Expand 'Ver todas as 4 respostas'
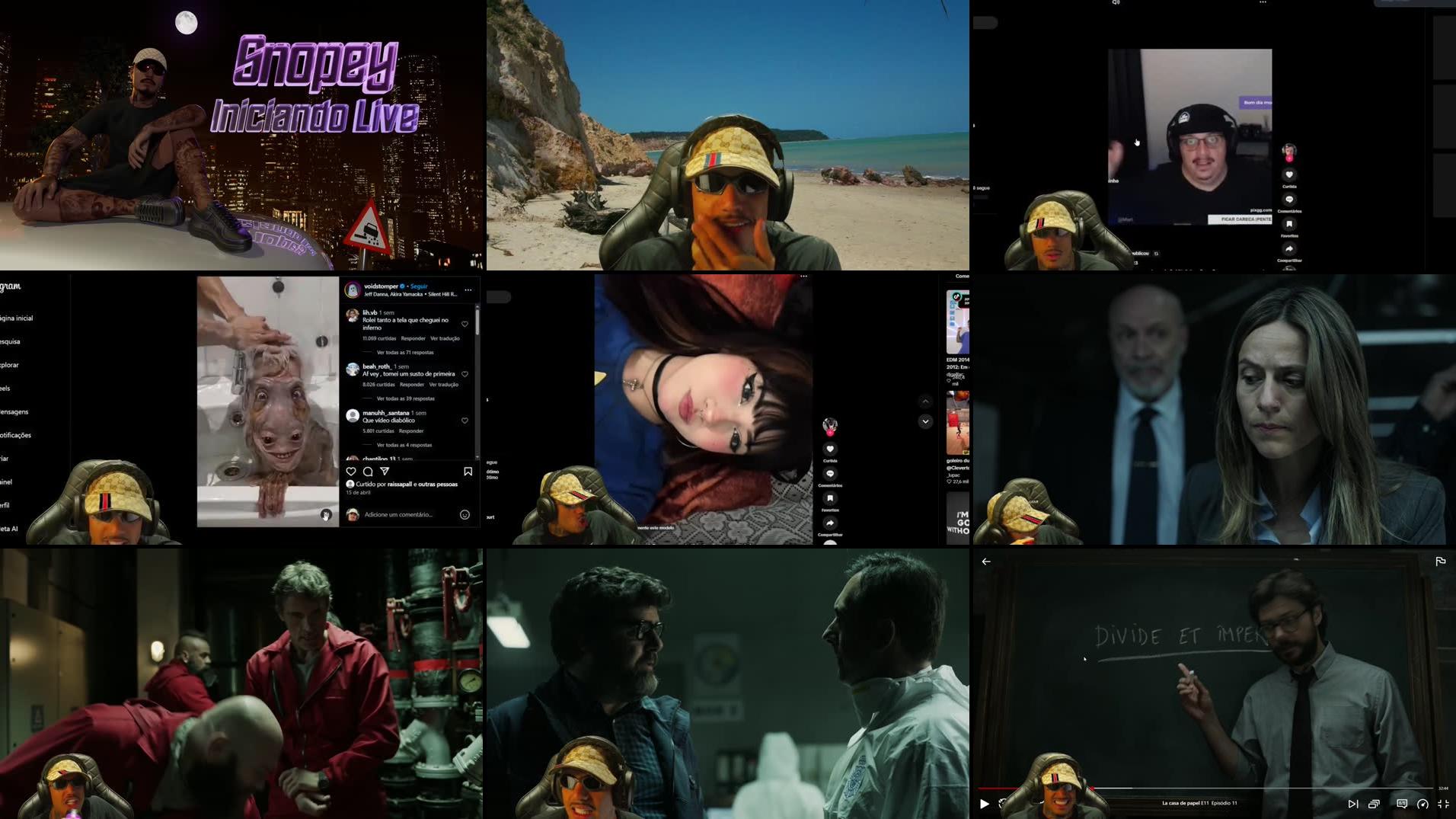This screenshot has height=819, width=1456. (x=404, y=445)
